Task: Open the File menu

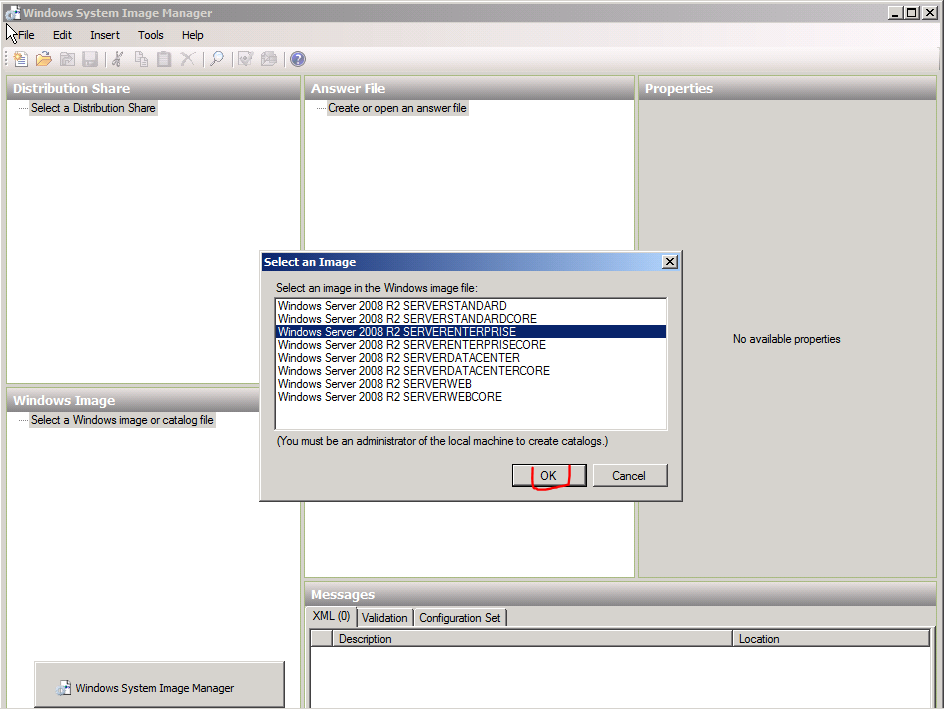Action: coord(26,35)
